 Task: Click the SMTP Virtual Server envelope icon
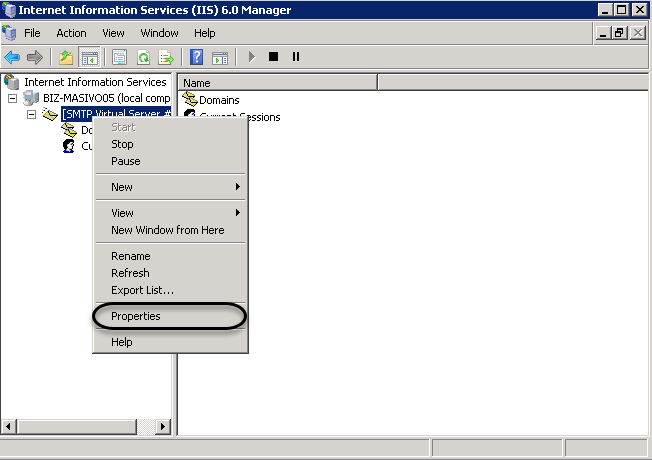point(50,114)
